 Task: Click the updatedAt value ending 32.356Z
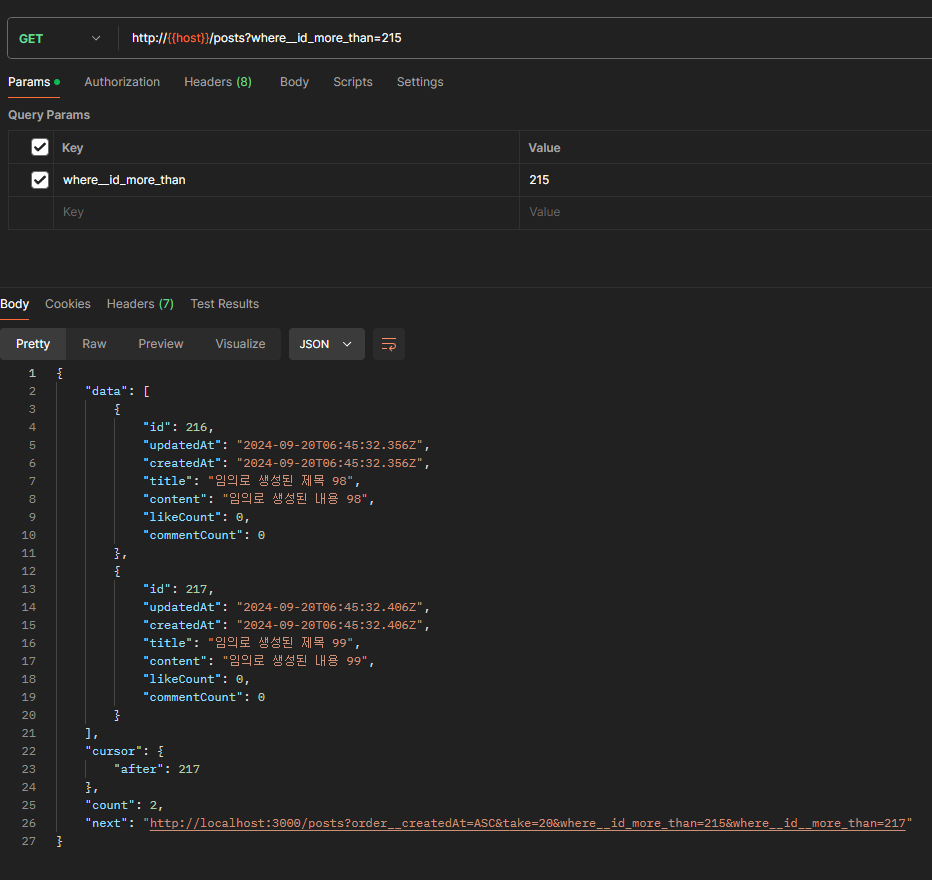tap(329, 445)
